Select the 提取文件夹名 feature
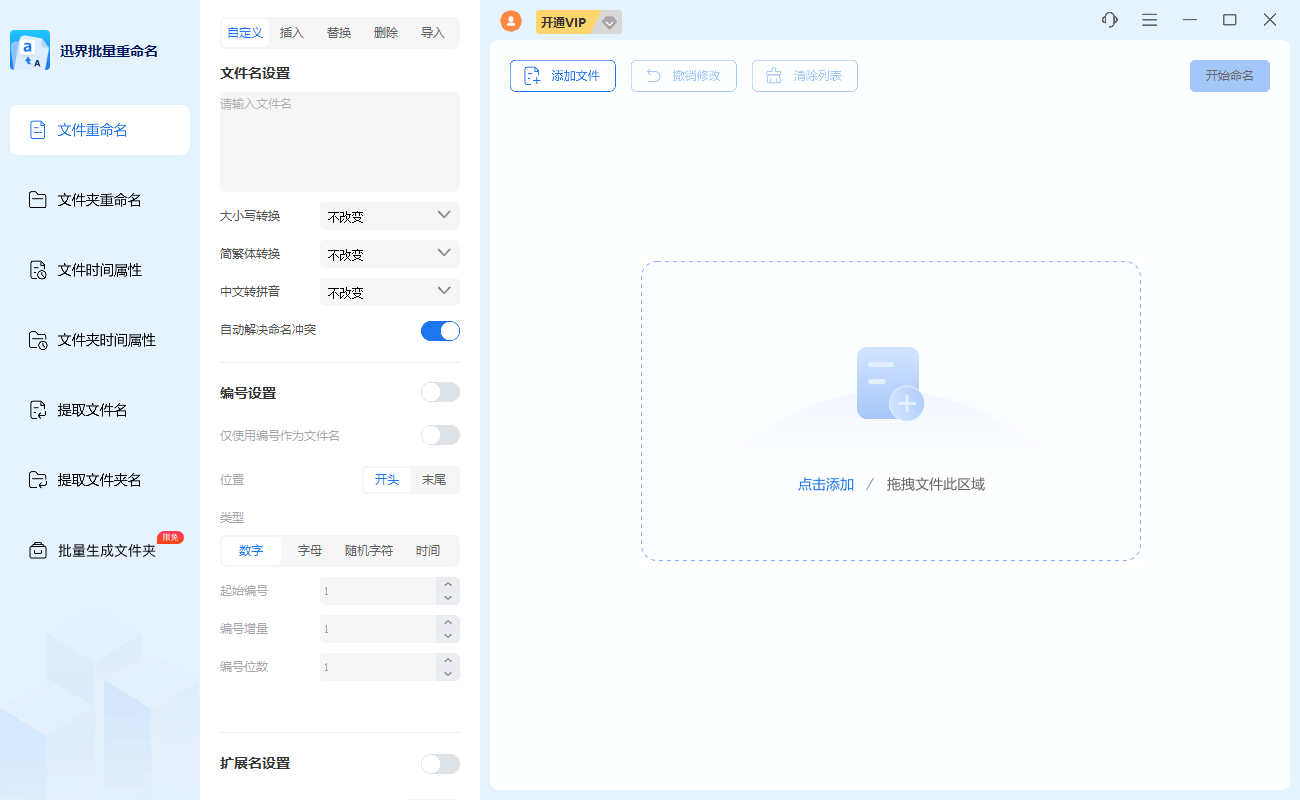The image size is (1300, 800). [100, 480]
